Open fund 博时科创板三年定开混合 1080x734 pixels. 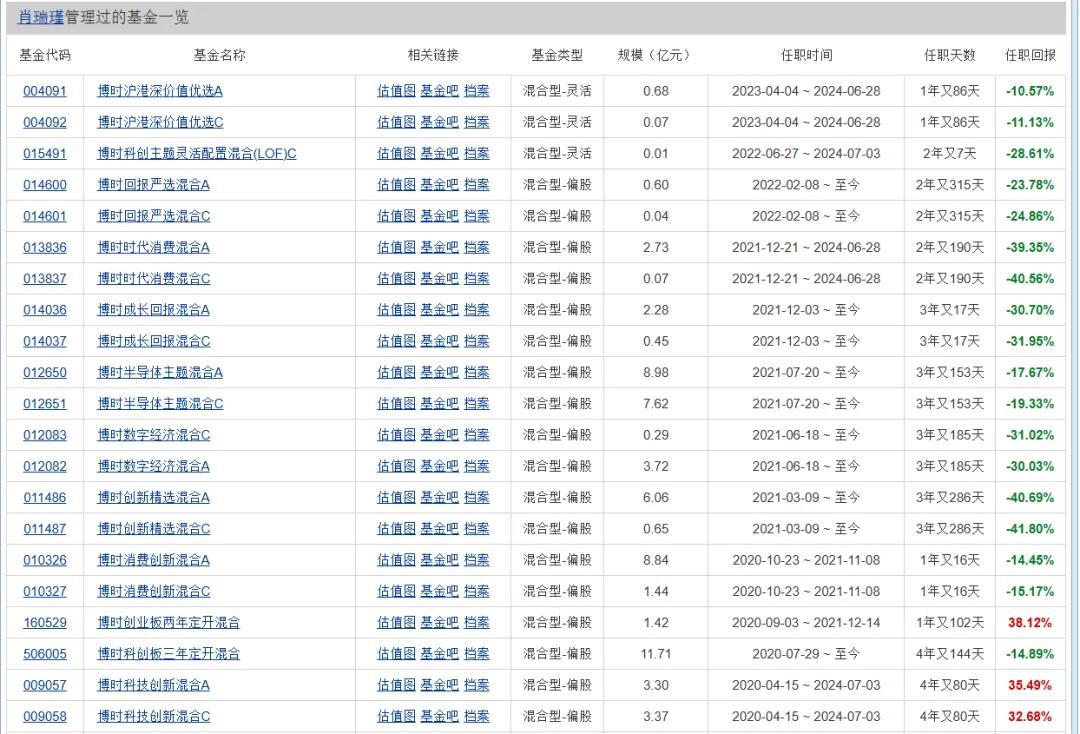tap(169, 654)
